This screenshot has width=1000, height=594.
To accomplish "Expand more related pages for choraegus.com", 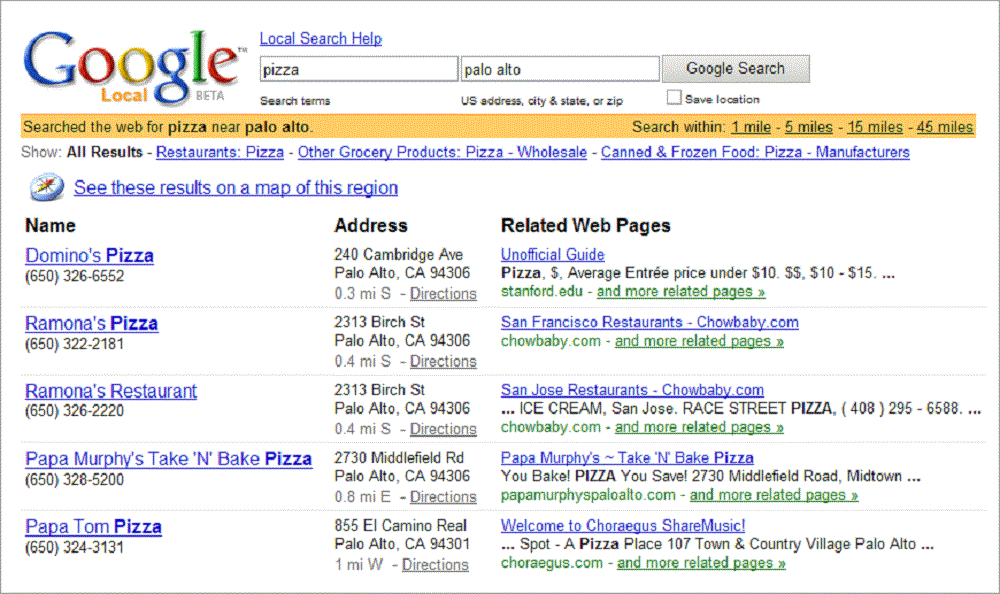I will (701, 563).
